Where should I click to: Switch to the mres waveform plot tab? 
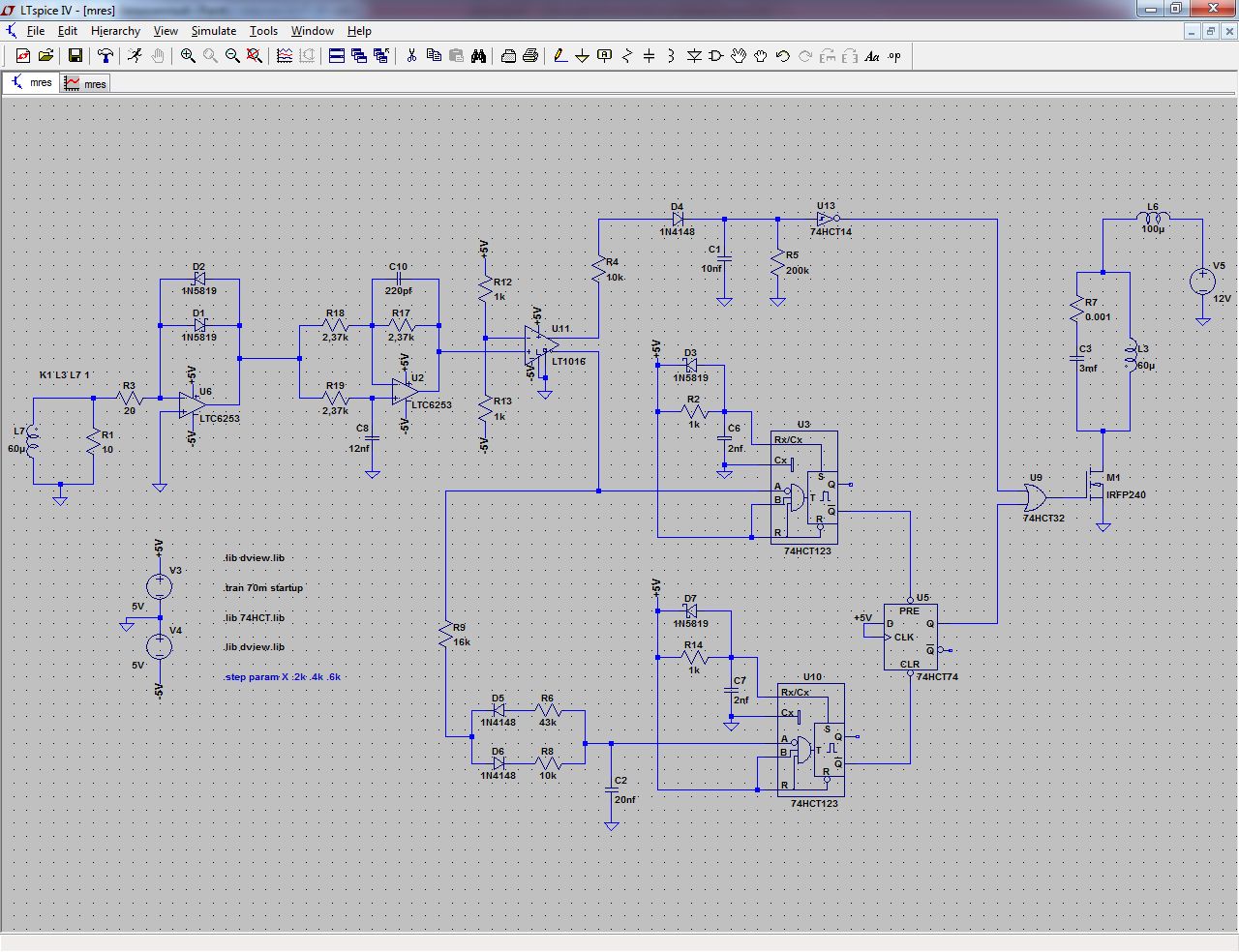[x=85, y=84]
